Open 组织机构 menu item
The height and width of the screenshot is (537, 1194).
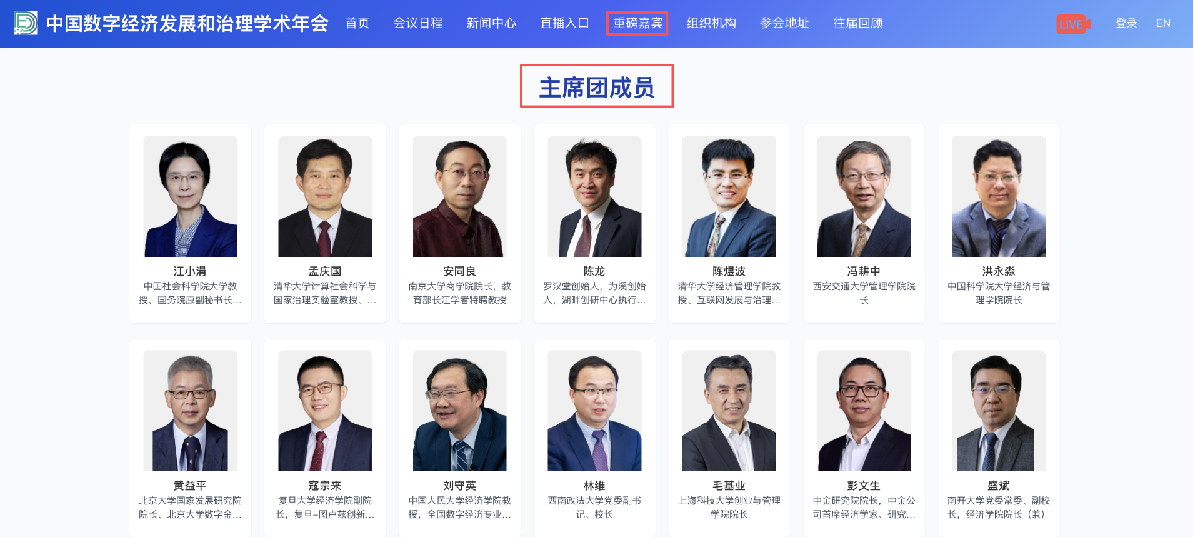[710, 23]
